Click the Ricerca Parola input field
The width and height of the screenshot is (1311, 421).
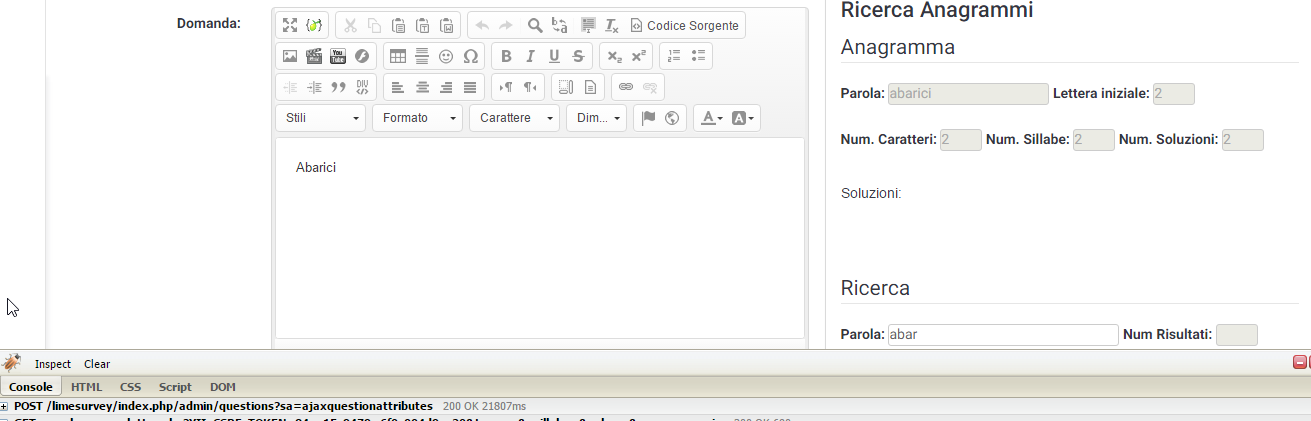point(1002,335)
